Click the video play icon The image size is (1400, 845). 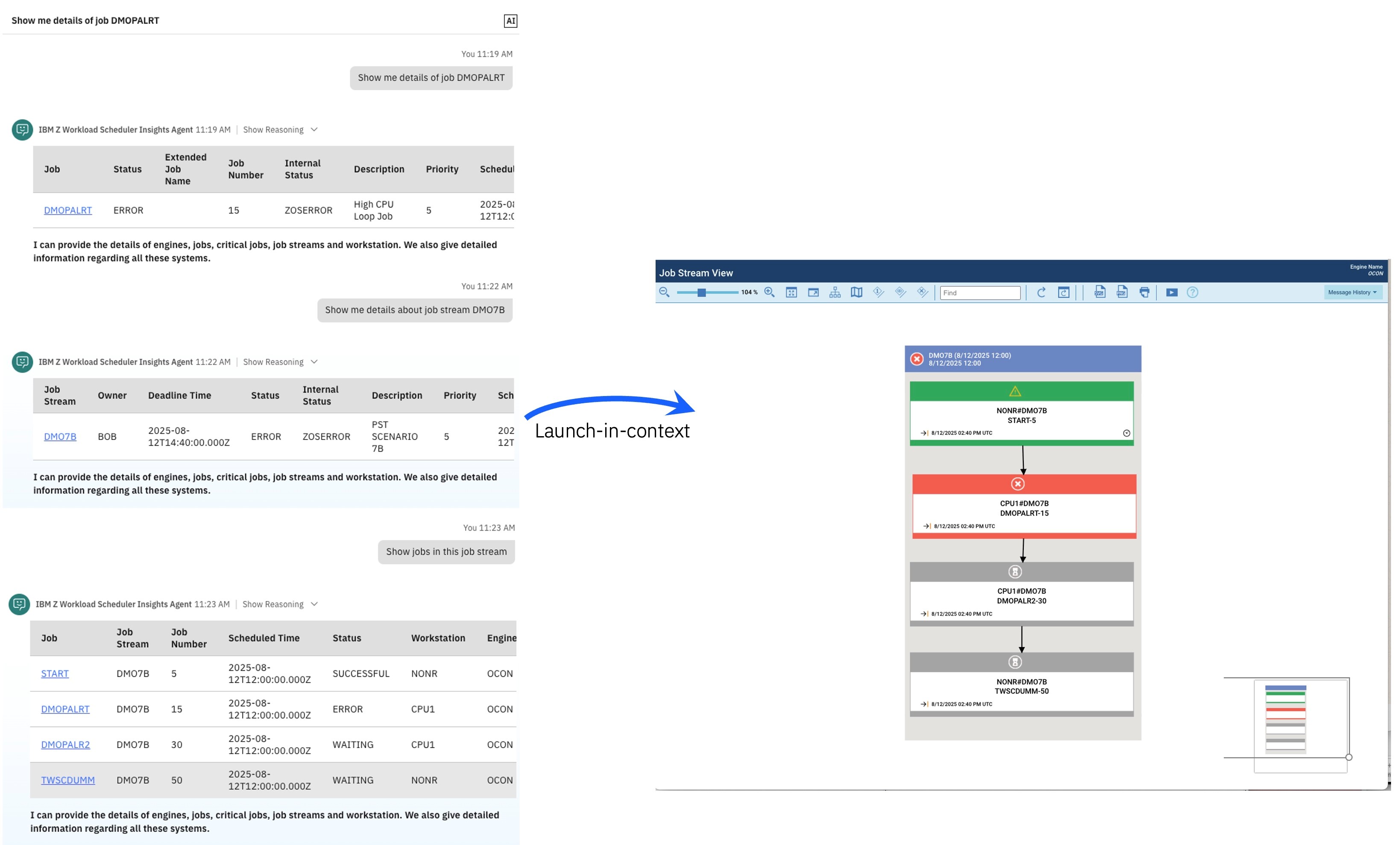coord(1172,292)
